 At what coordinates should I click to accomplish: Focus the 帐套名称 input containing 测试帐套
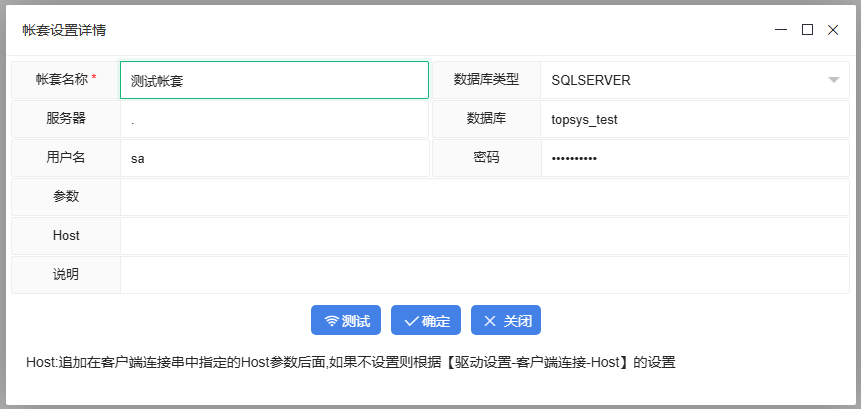(x=274, y=80)
